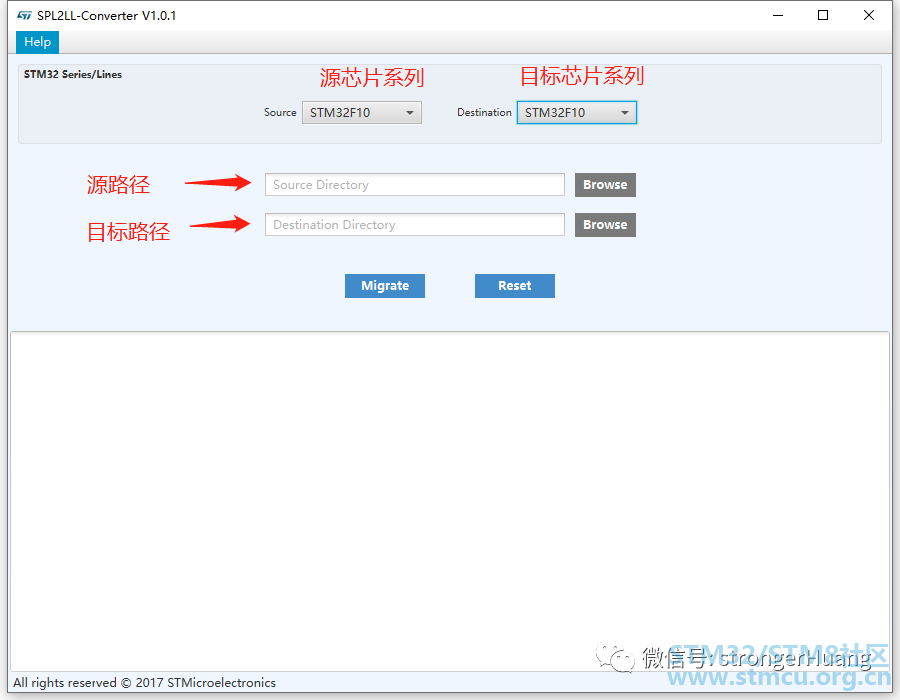The image size is (900, 700).
Task: Click the red arrow pointing at Destination Directory
Action: click(x=220, y=224)
